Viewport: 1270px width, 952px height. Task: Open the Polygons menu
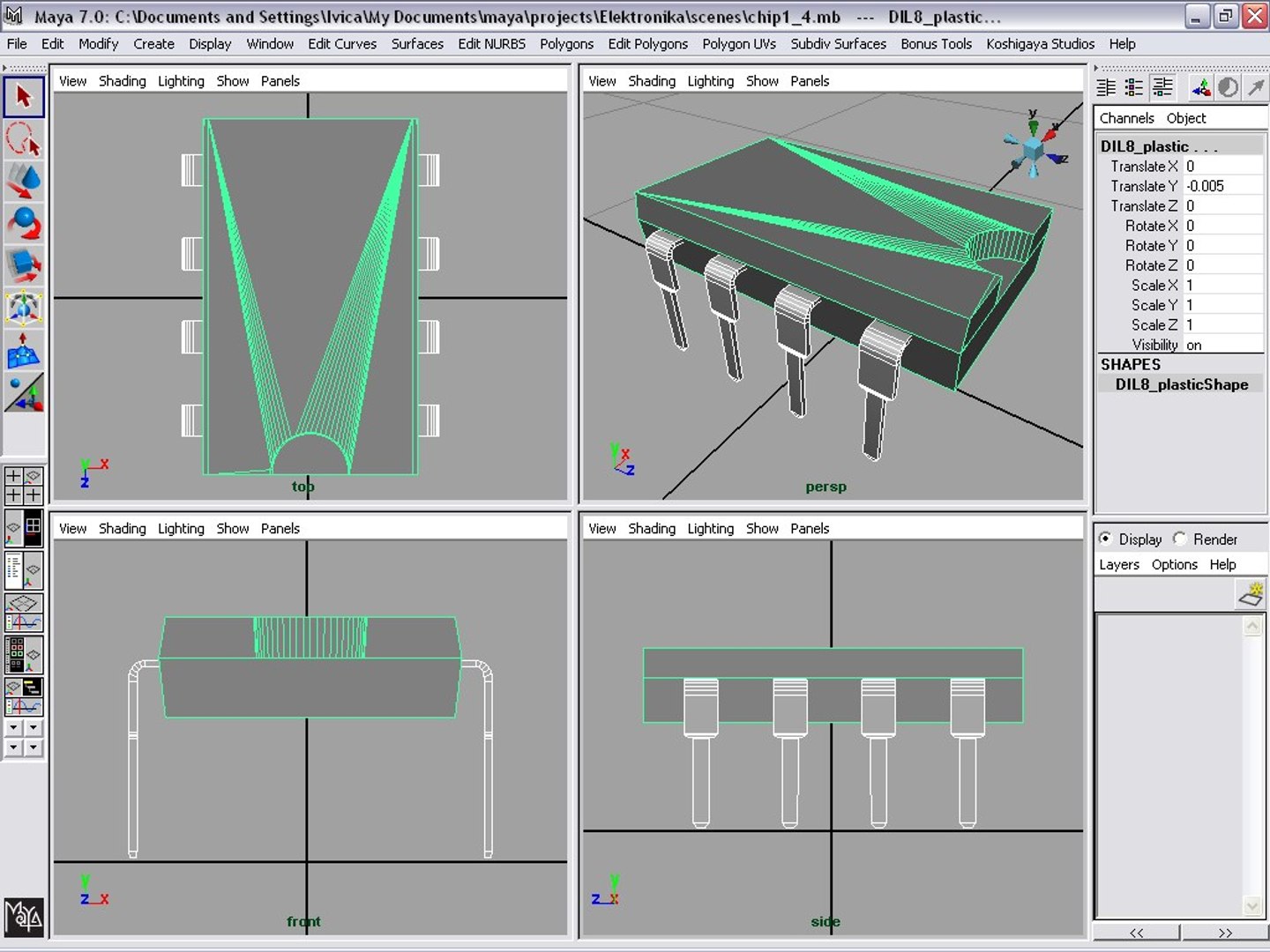click(566, 44)
